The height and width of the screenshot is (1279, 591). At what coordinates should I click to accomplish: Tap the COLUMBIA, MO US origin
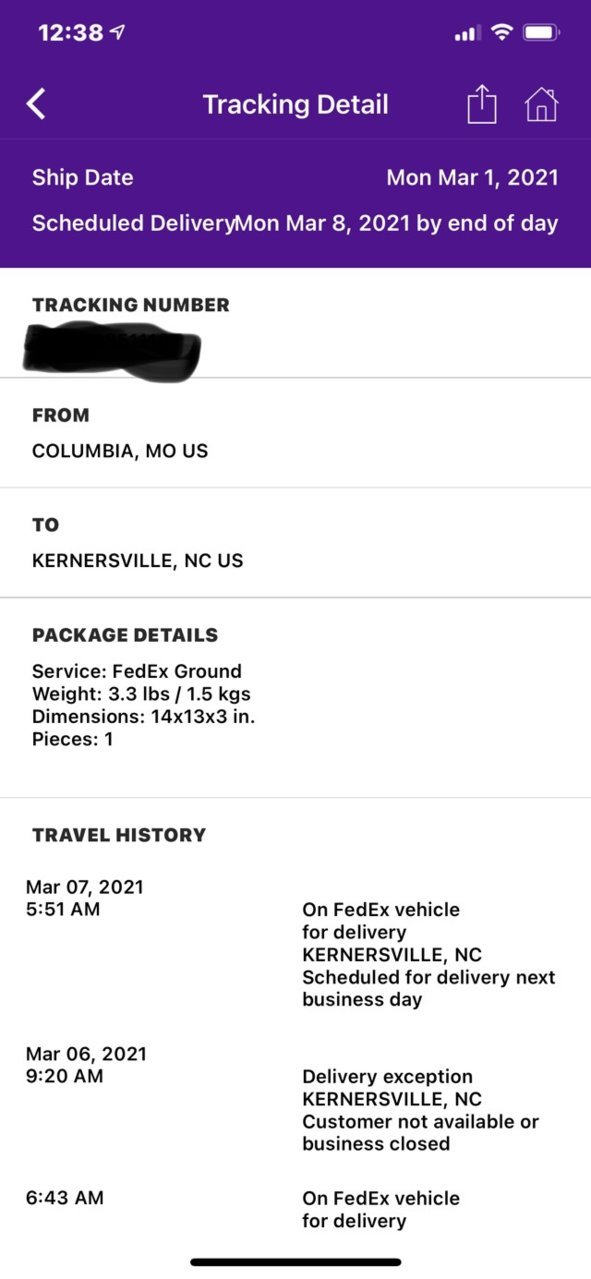120,451
